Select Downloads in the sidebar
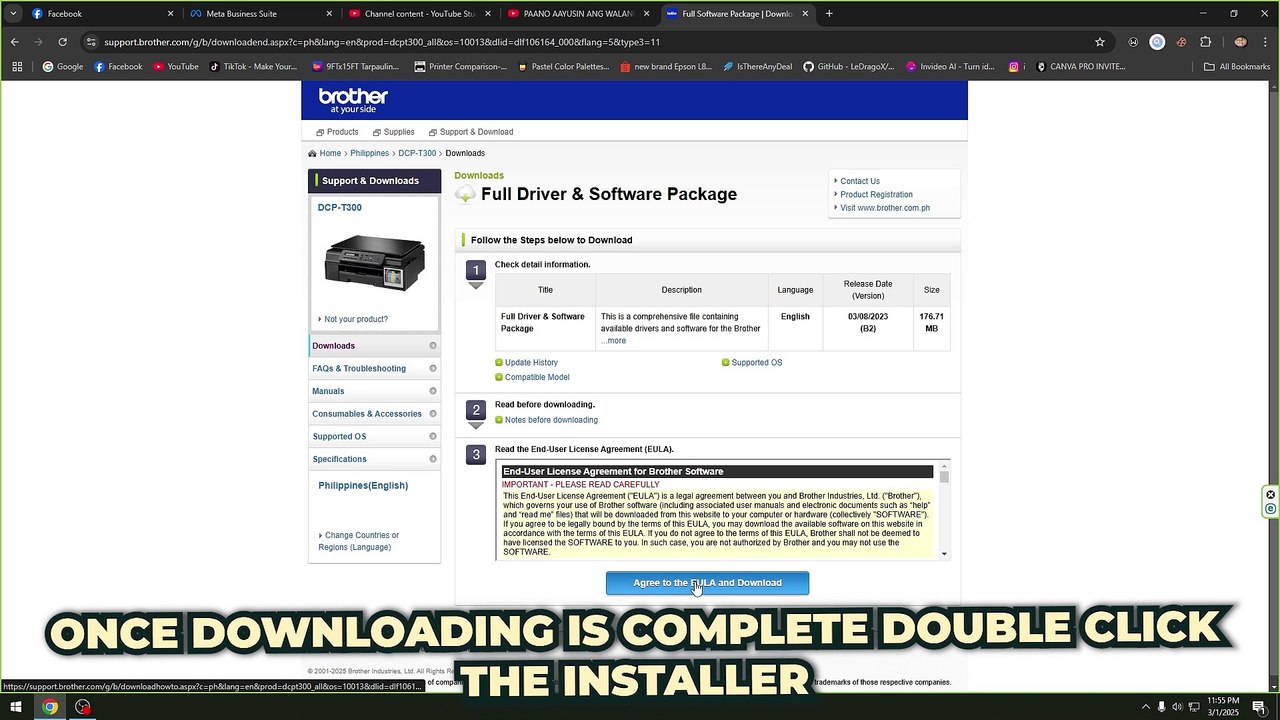 pyautogui.click(x=374, y=346)
